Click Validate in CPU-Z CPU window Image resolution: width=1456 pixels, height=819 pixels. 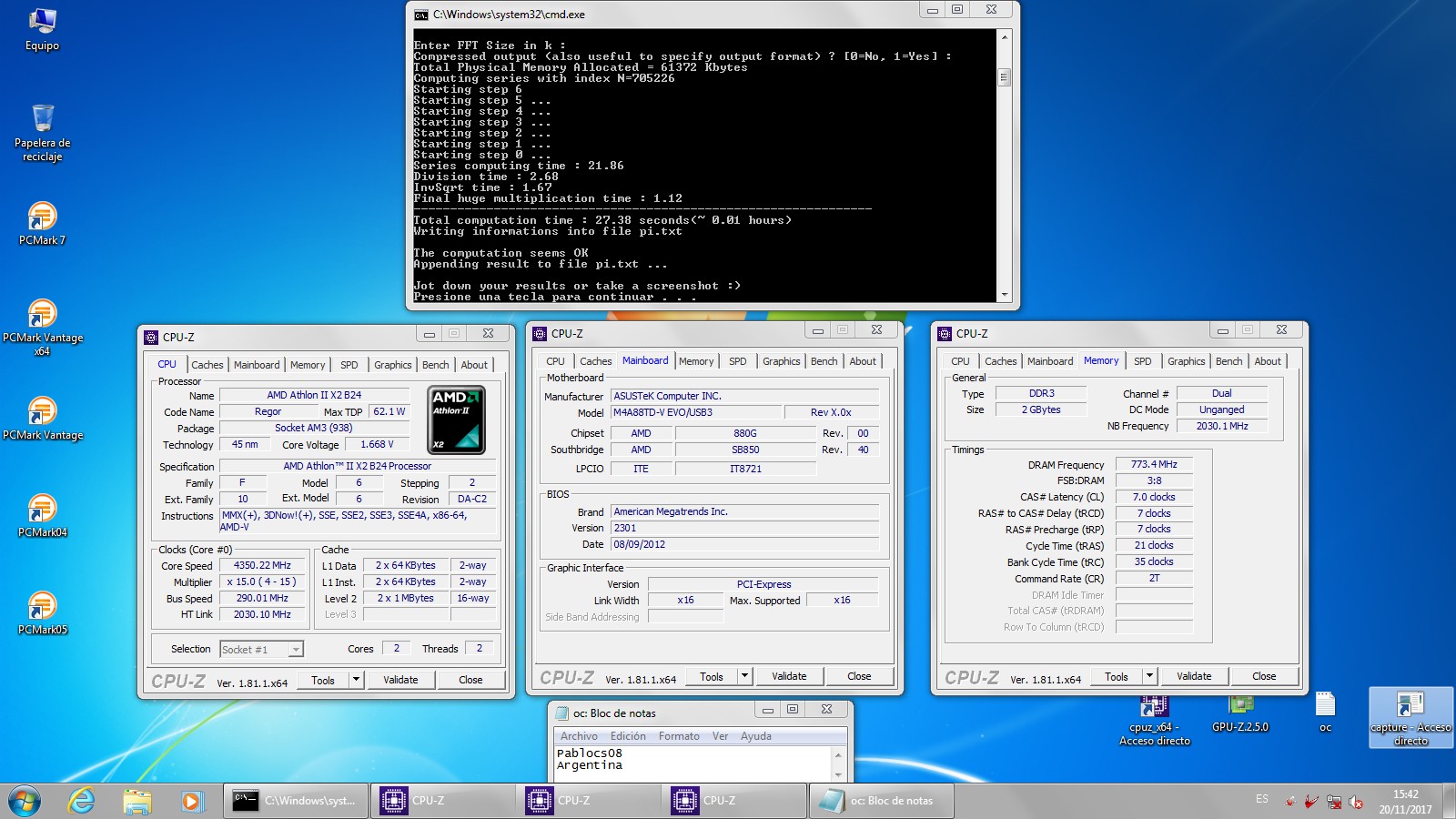(400, 680)
